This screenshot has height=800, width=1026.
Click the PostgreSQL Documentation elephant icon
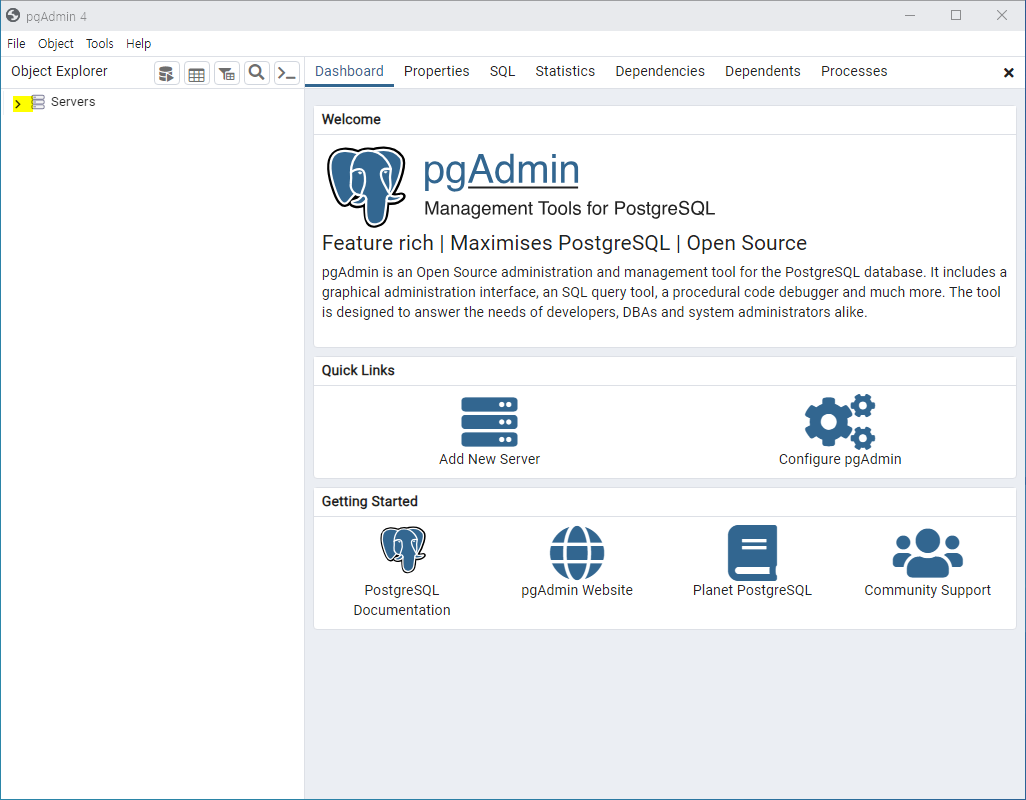[403, 549]
